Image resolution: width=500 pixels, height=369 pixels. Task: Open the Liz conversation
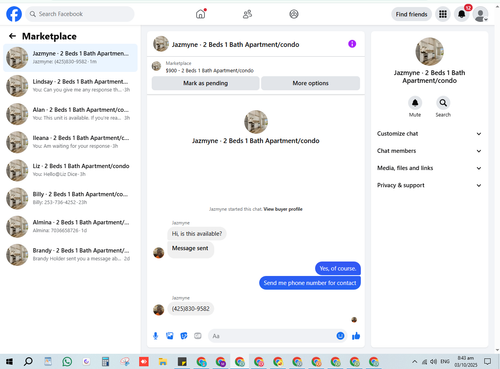tap(70, 170)
